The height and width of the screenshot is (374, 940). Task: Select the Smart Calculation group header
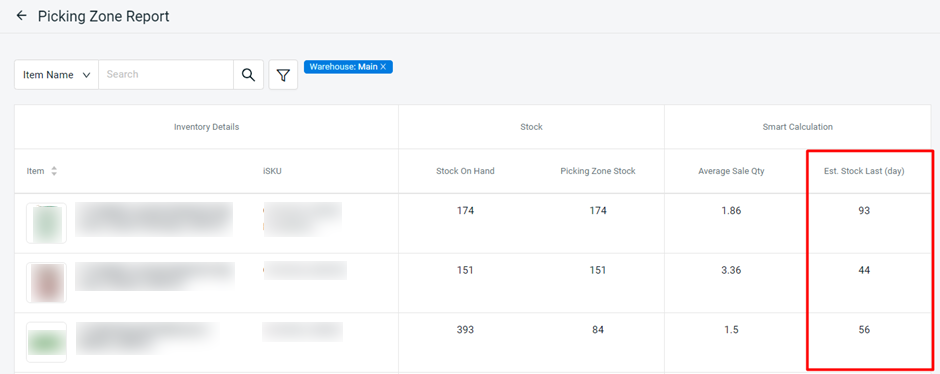tap(797, 127)
